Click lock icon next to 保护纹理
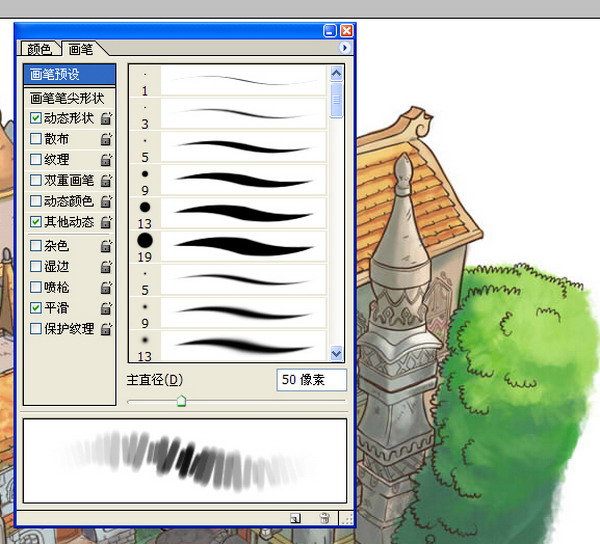The width and height of the screenshot is (600, 544). 106,329
